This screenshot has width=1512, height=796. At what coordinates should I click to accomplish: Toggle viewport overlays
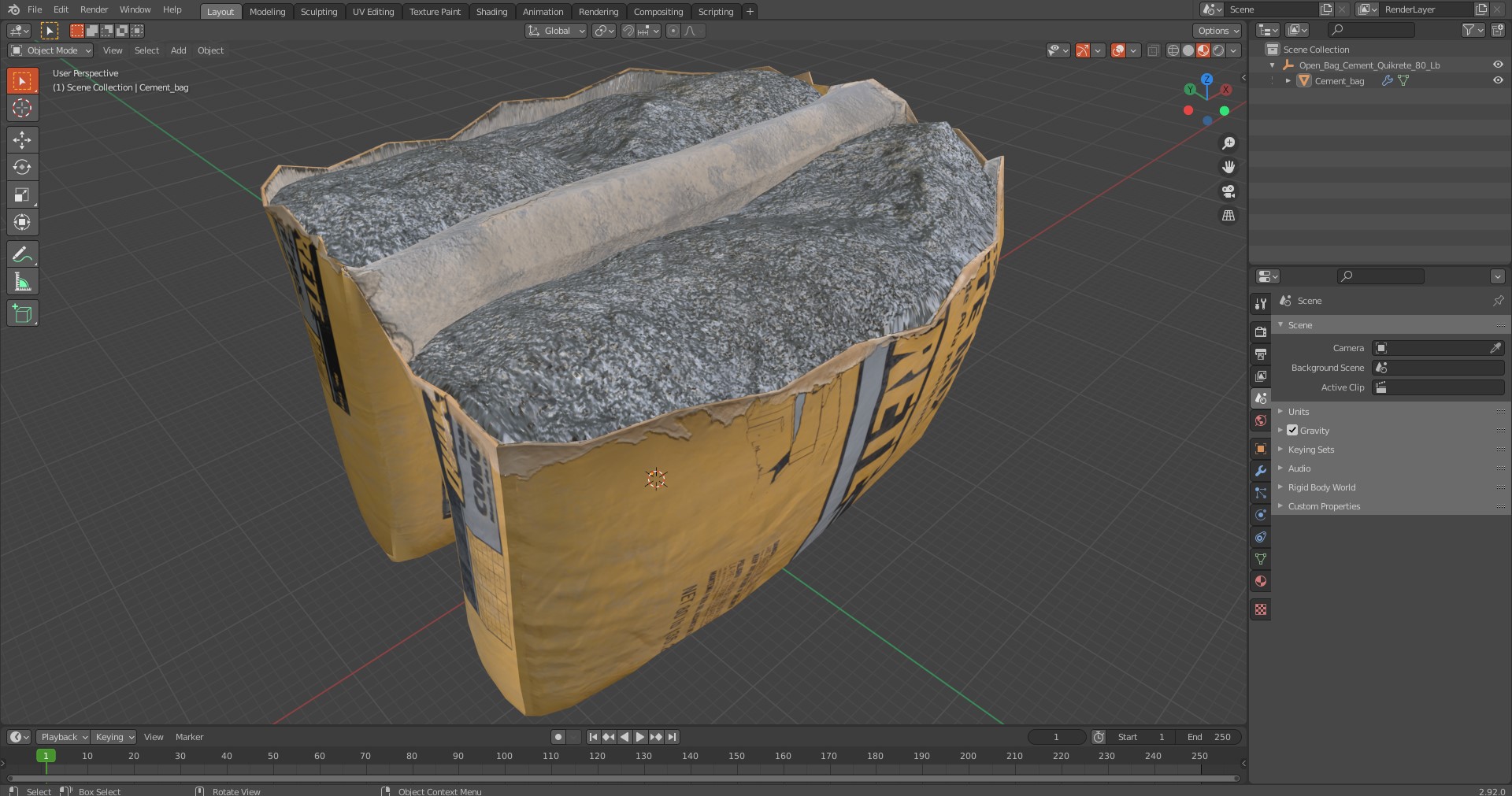1118,50
